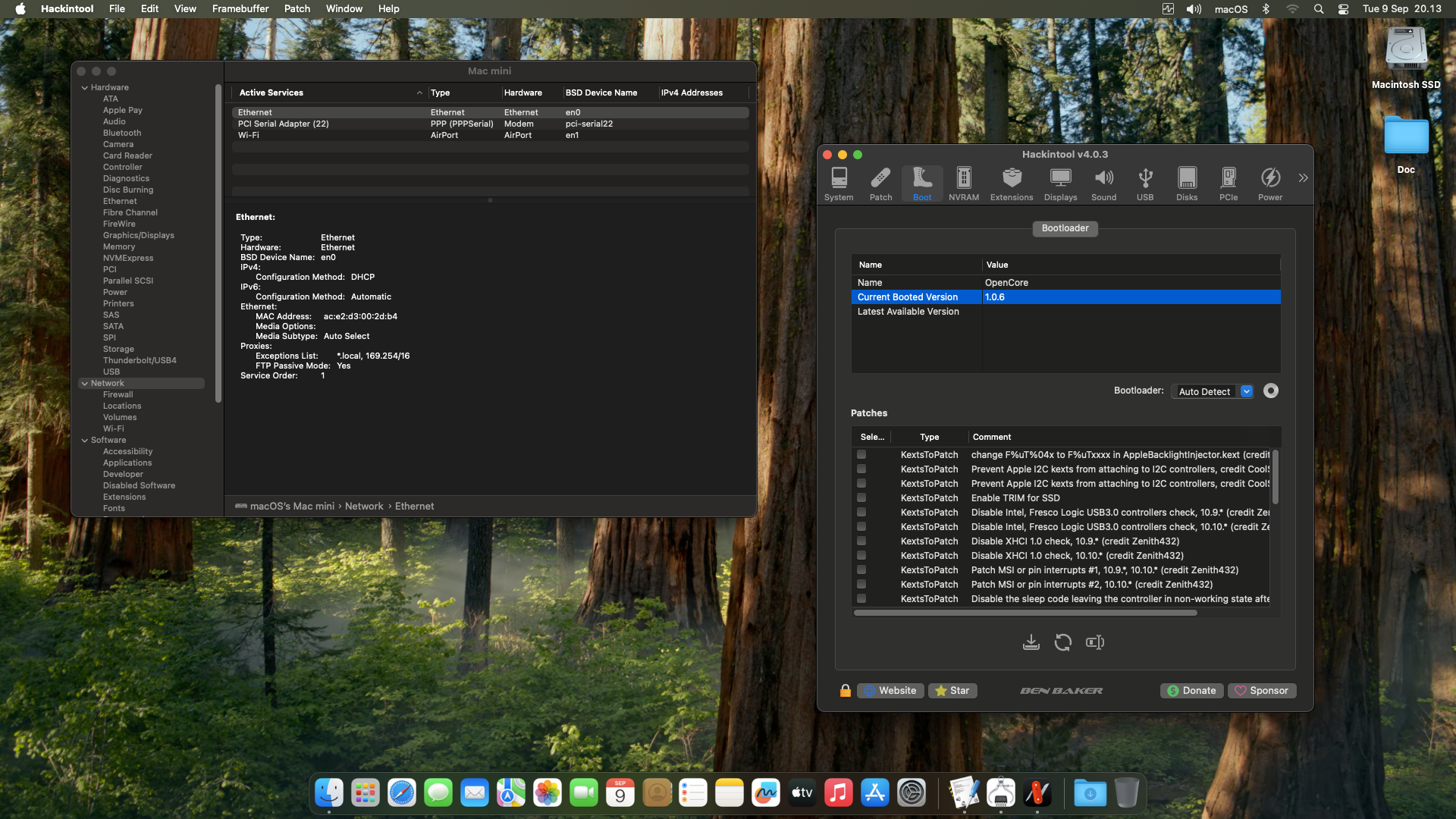The width and height of the screenshot is (1456, 819).
Task: Click the rename icon below Patches list
Action: tap(1095, 642)
